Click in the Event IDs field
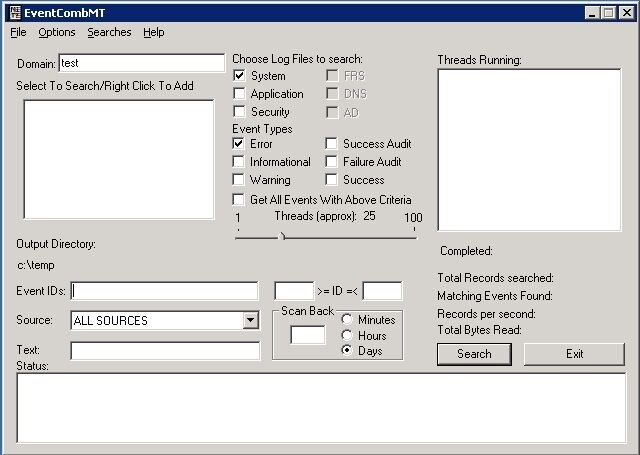 point(164,291)
